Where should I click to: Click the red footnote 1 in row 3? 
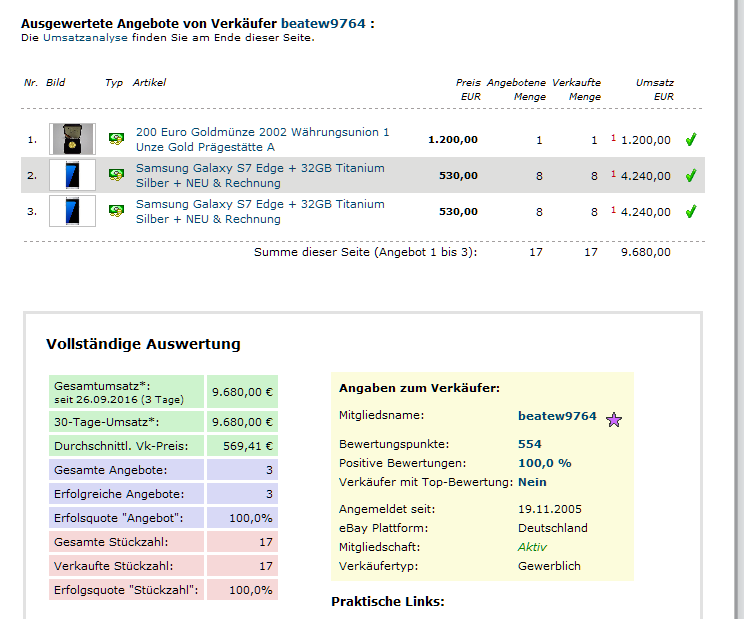coord(613,210)
